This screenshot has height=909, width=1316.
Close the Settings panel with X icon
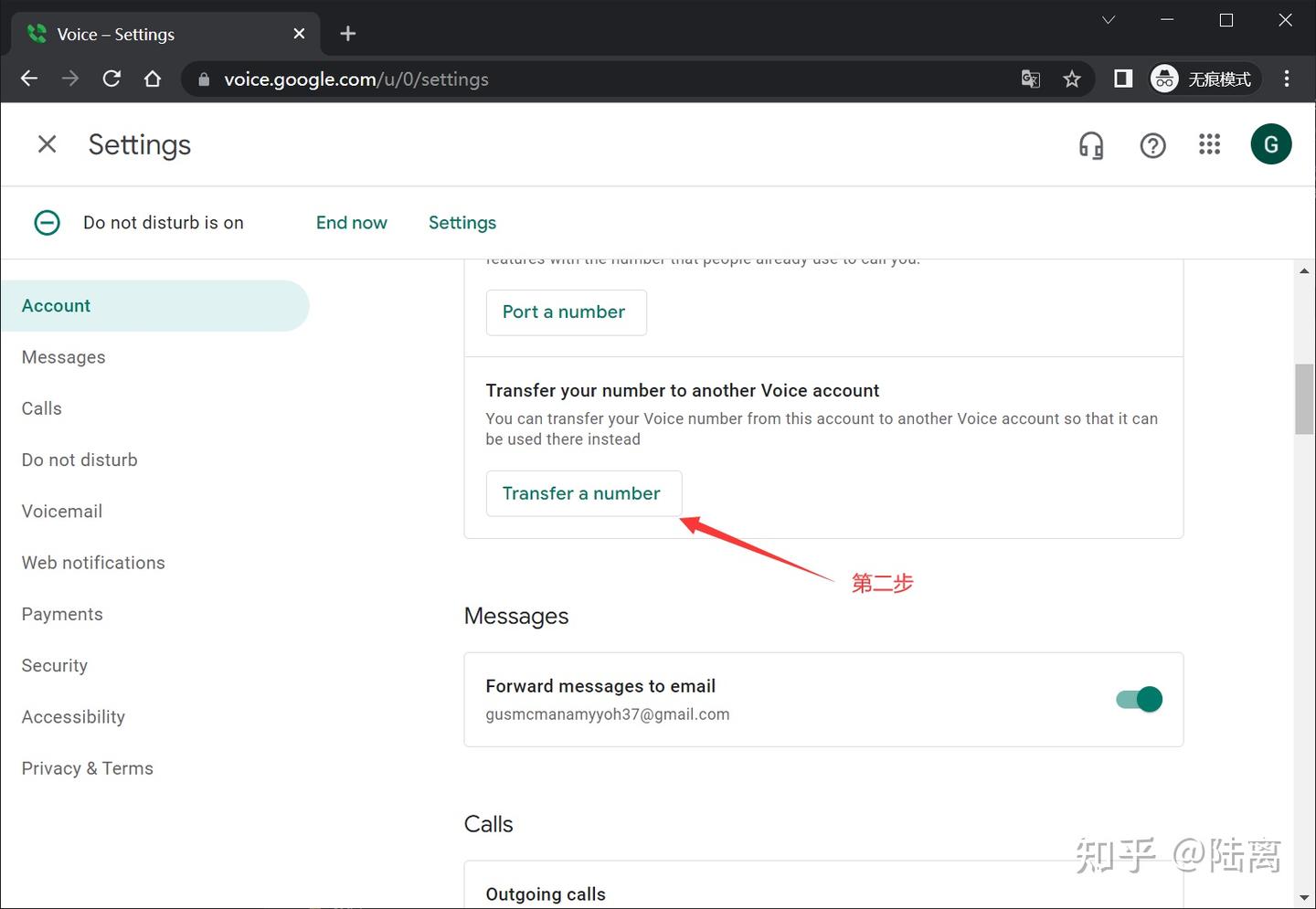[47, 144]
